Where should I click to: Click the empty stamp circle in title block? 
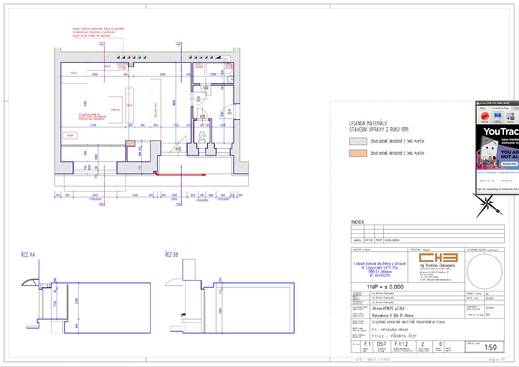tap(484, 271)
